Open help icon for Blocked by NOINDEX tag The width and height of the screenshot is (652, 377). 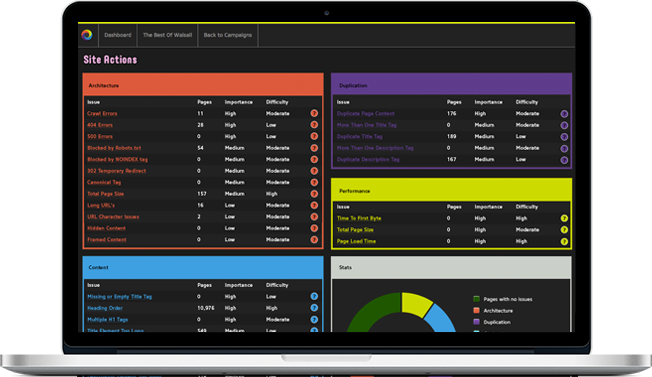tap(314, 159)
